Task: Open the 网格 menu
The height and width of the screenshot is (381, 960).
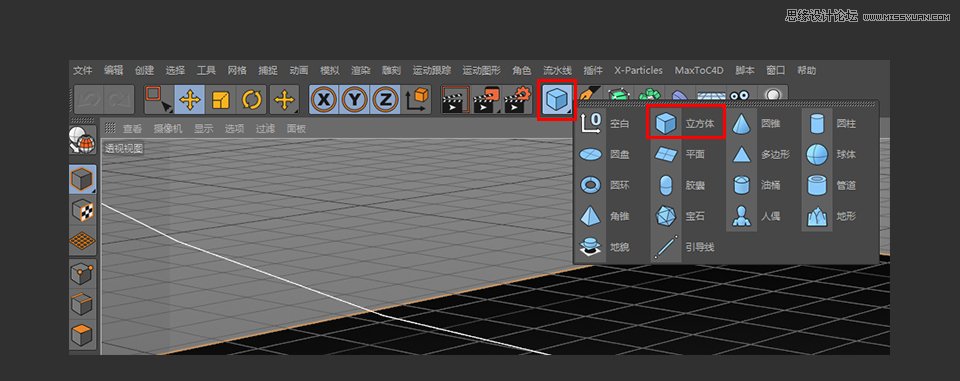Action: coord(237,70)
